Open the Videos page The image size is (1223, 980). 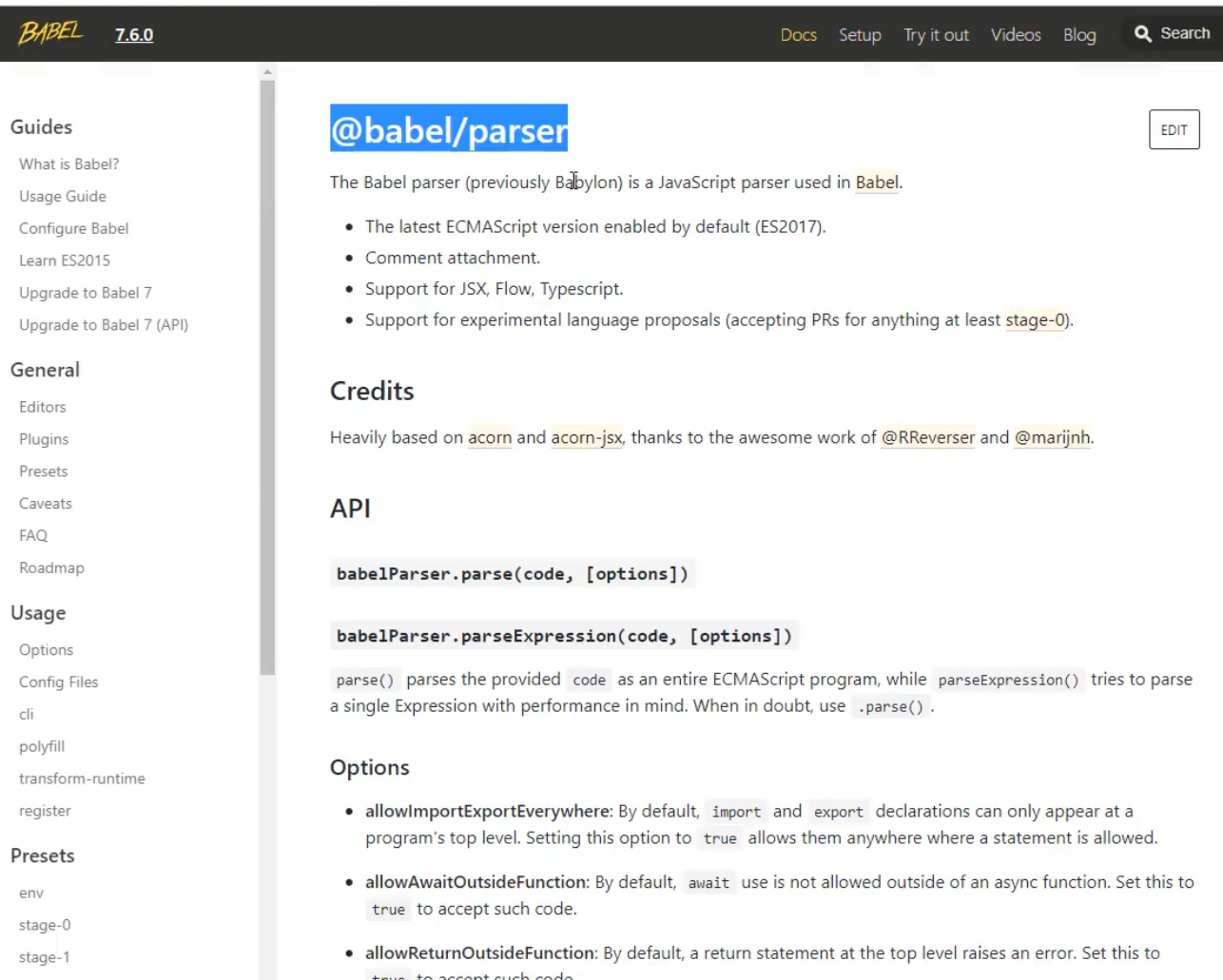click(x=1016, y=35)
